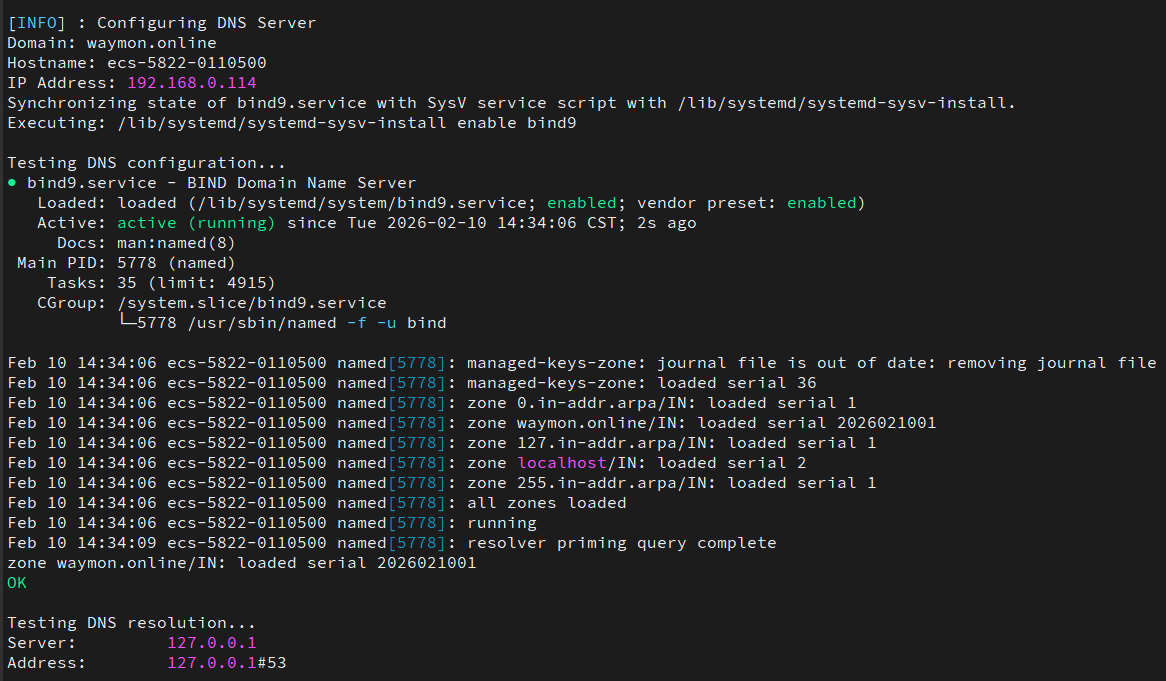This screenshot has width=1166, height=681.
Task: Click the green 'active (running)' status text
Action: [196, 223]
